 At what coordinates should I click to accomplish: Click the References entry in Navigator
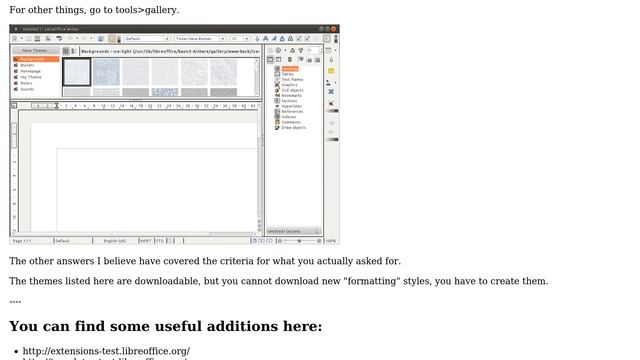[292, 111]
